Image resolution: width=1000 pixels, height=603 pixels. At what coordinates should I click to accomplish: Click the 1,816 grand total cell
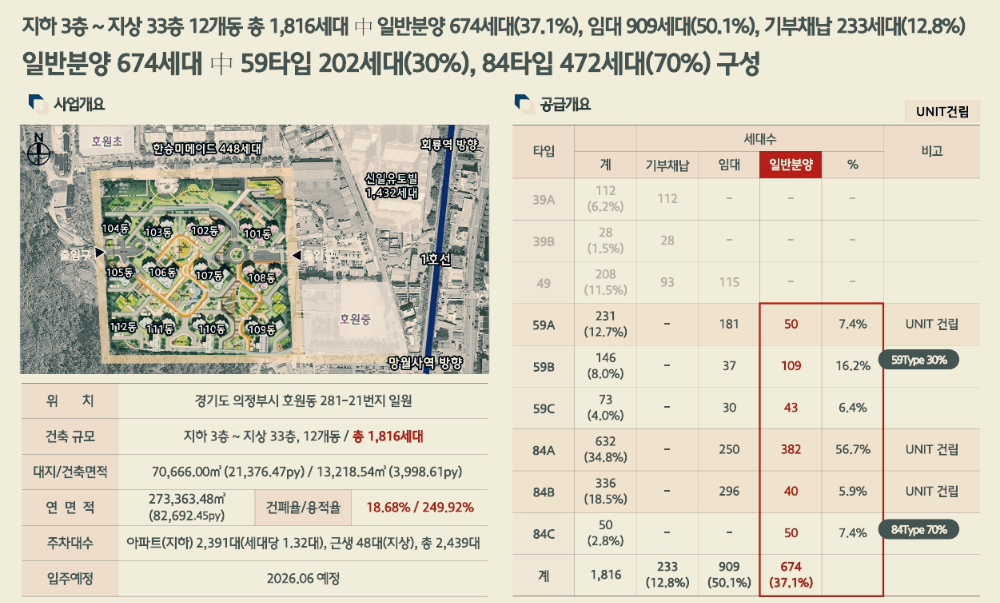(605, 575)
